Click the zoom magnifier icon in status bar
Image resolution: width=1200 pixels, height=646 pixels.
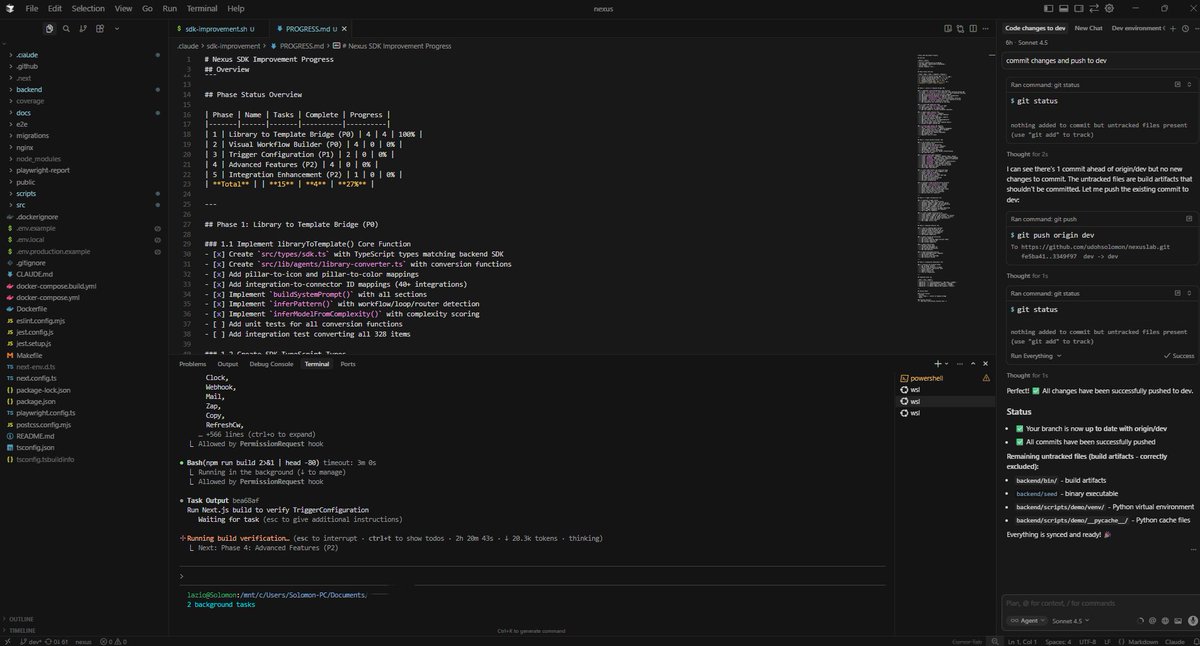coord(995,641)
